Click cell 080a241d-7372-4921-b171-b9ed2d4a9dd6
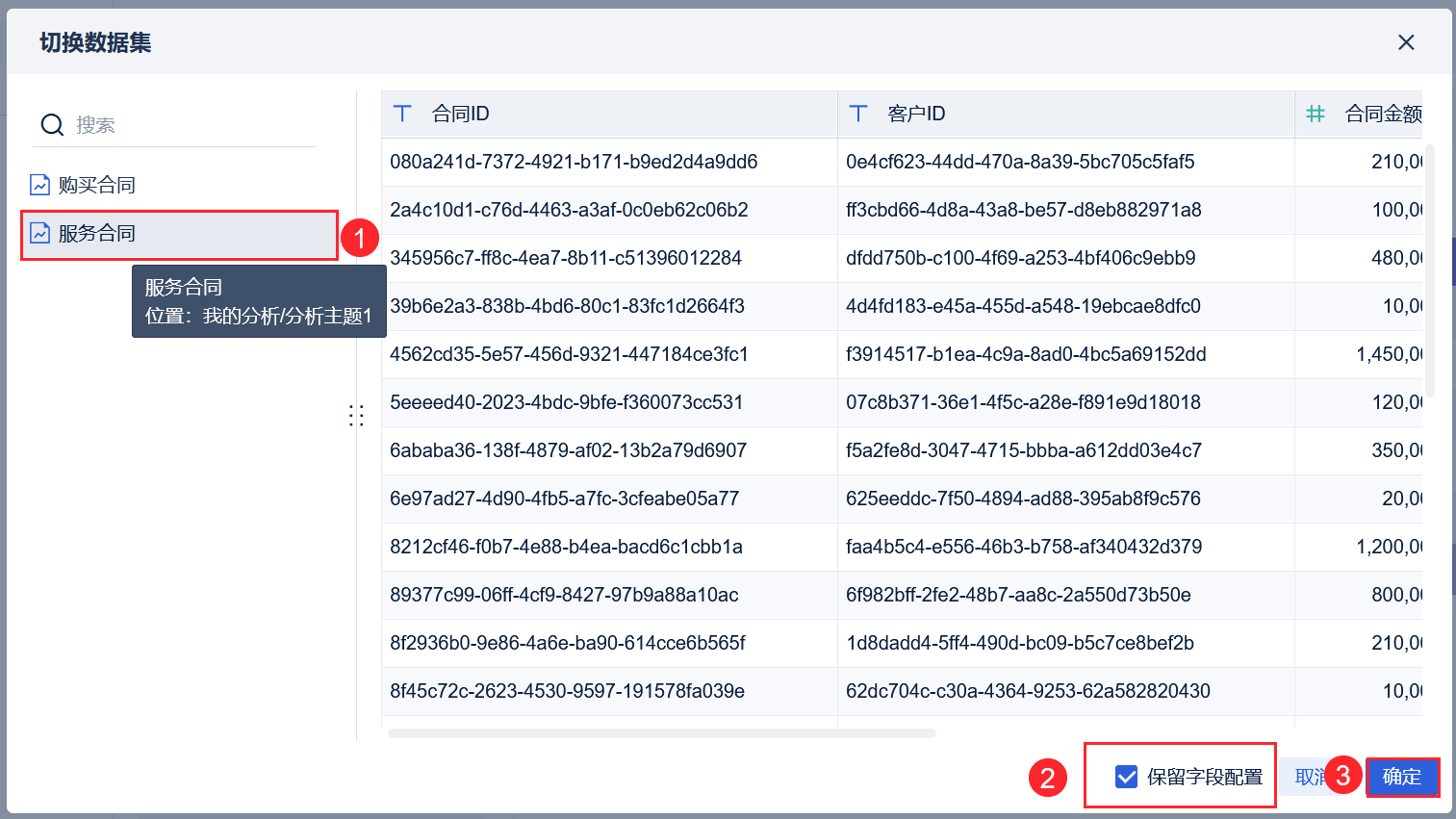 609,162
